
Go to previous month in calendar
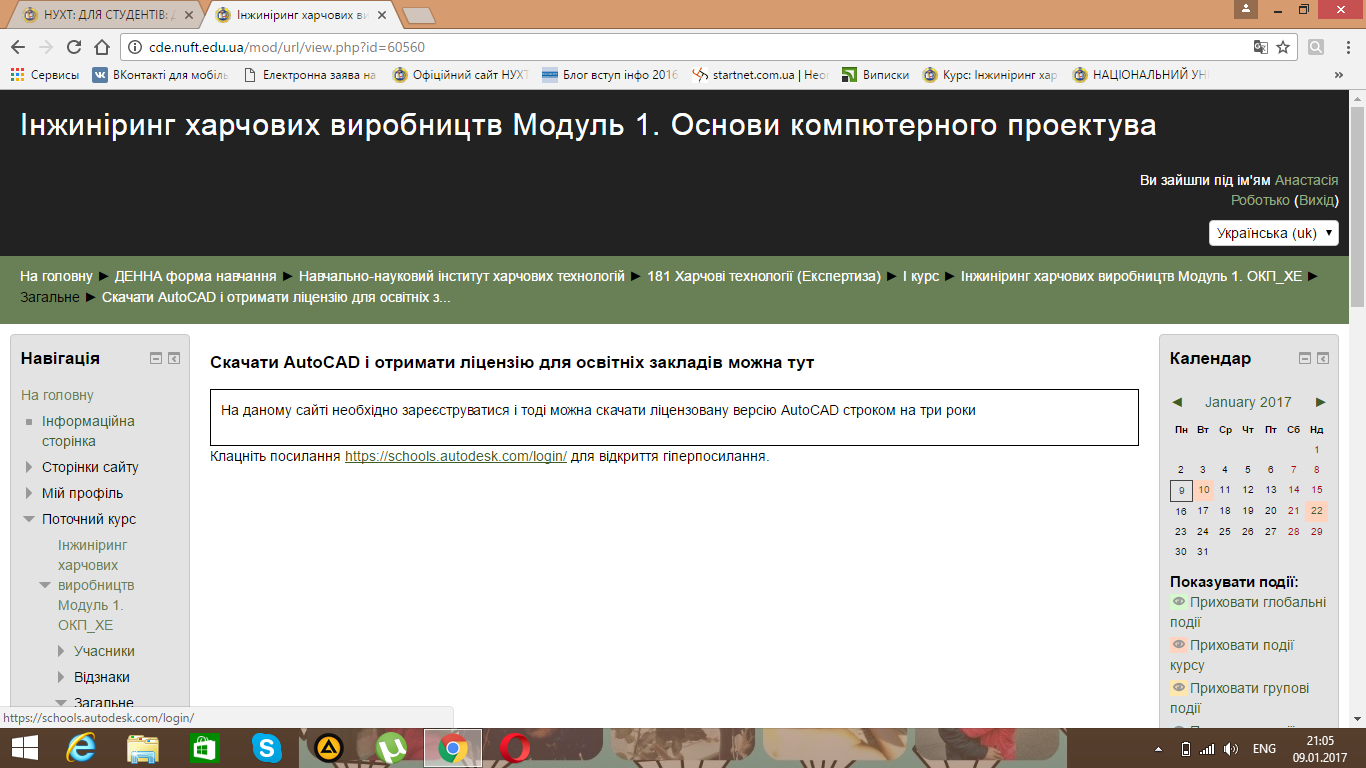1177,402
